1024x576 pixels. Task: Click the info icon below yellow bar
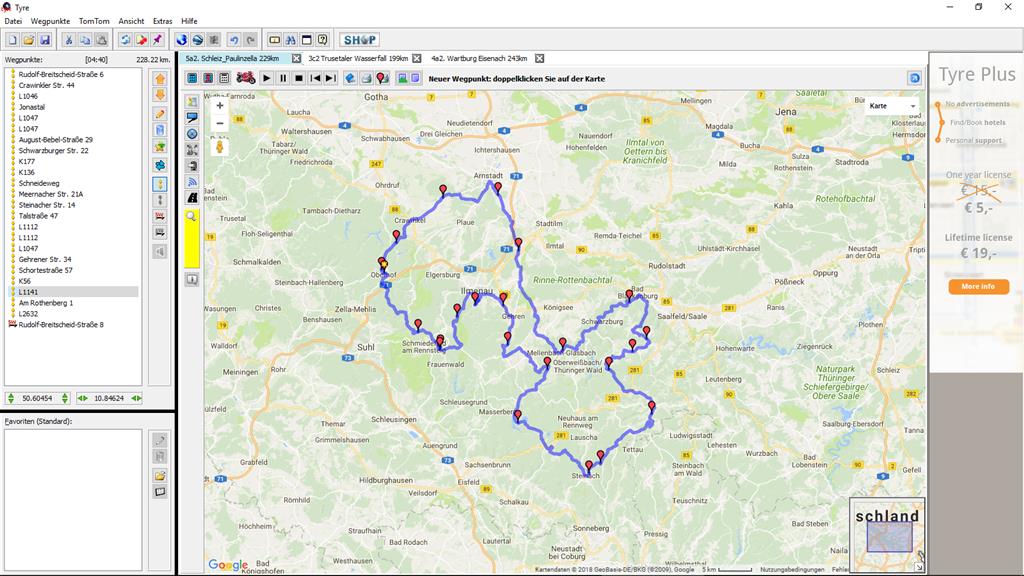click(192, 280)
